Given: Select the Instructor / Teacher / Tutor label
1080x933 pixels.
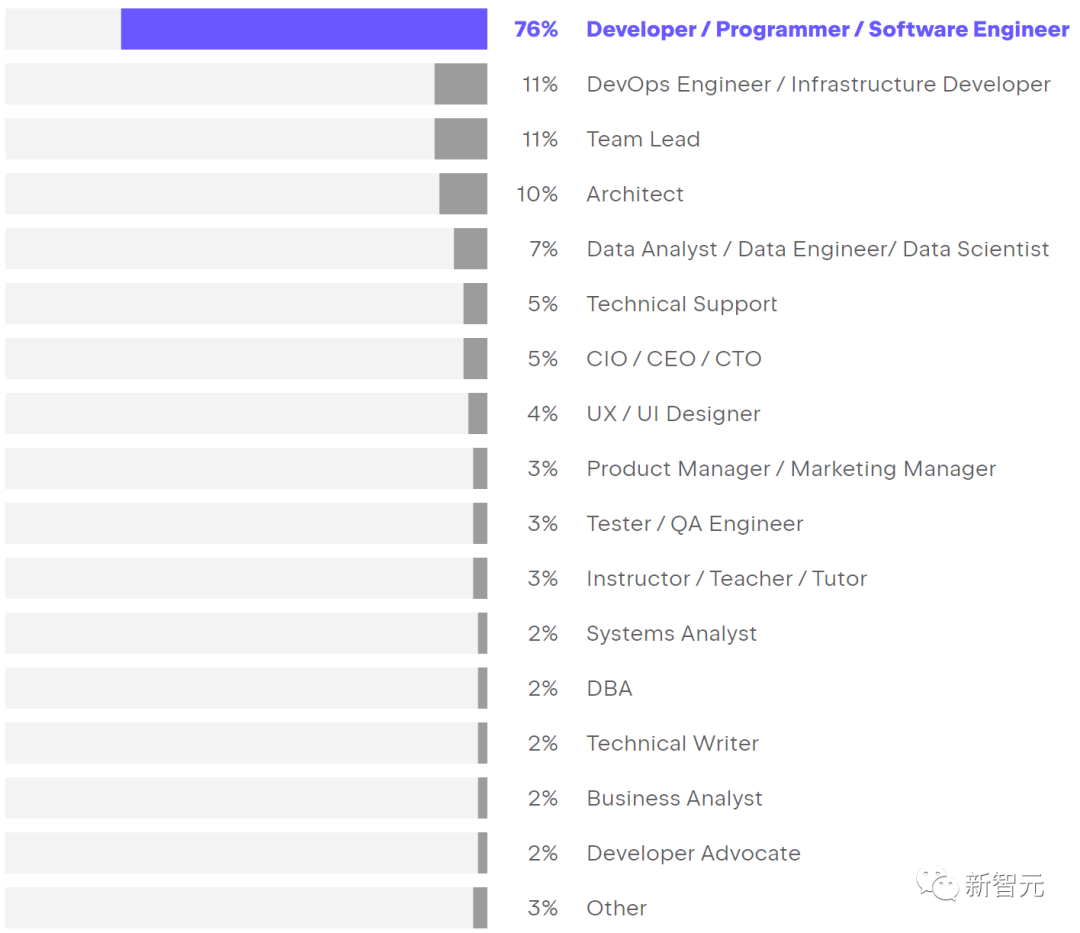Looking at the screenshot, I should [x=726, y=579].
